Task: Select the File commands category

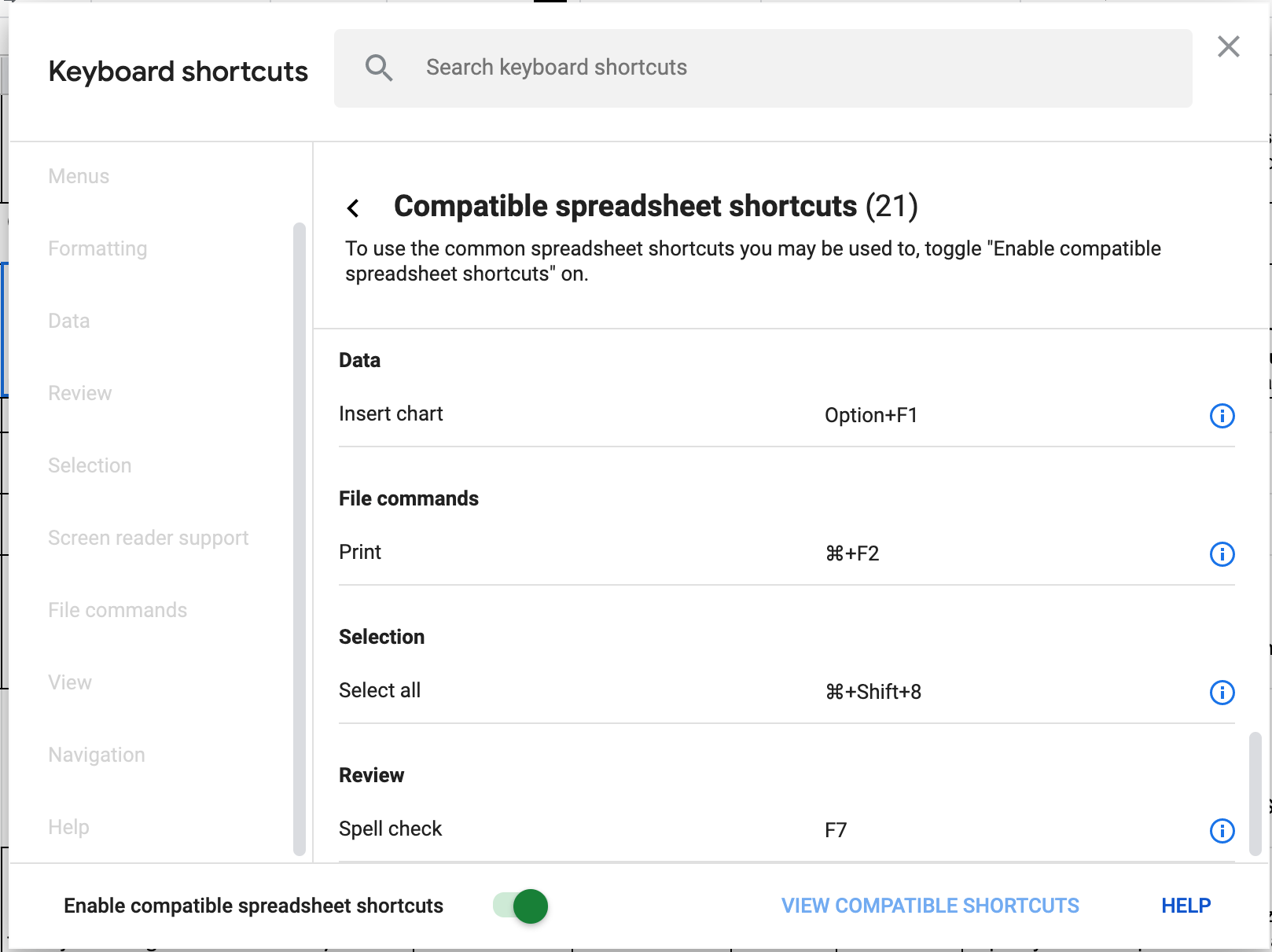Action: (x=118, y=610)
